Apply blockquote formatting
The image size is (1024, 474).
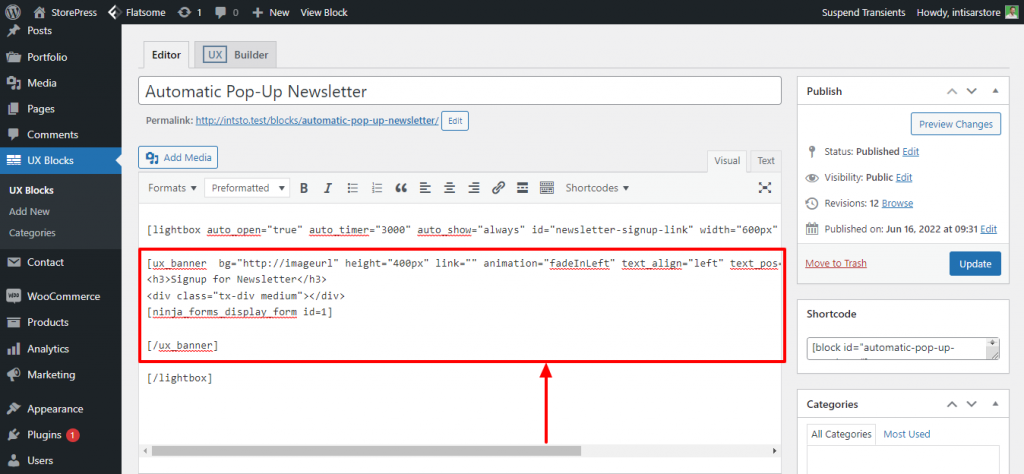[x=401, y=188]
